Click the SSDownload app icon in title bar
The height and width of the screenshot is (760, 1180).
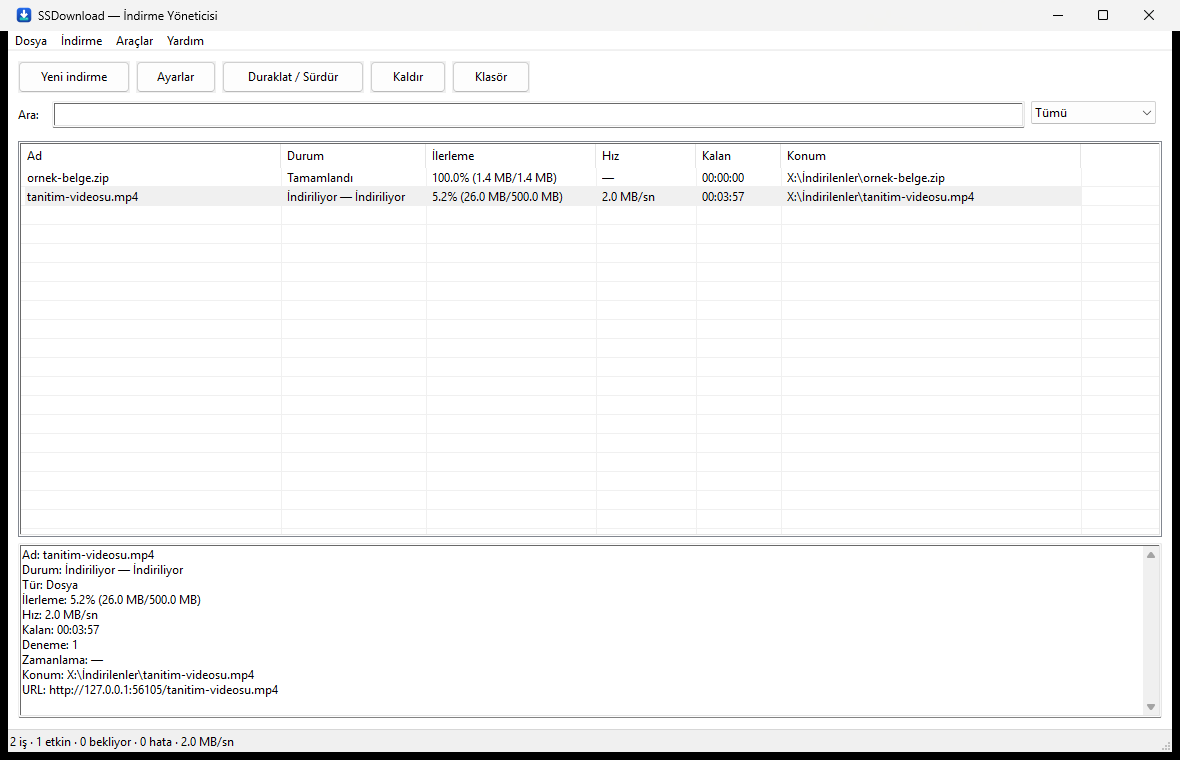(x=23, y=15)
